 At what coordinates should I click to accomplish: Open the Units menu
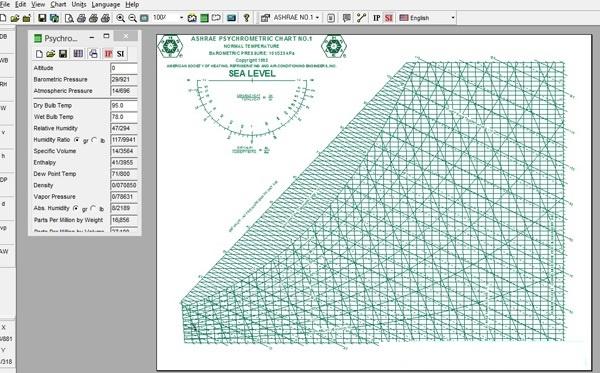[x=79, y=5]
